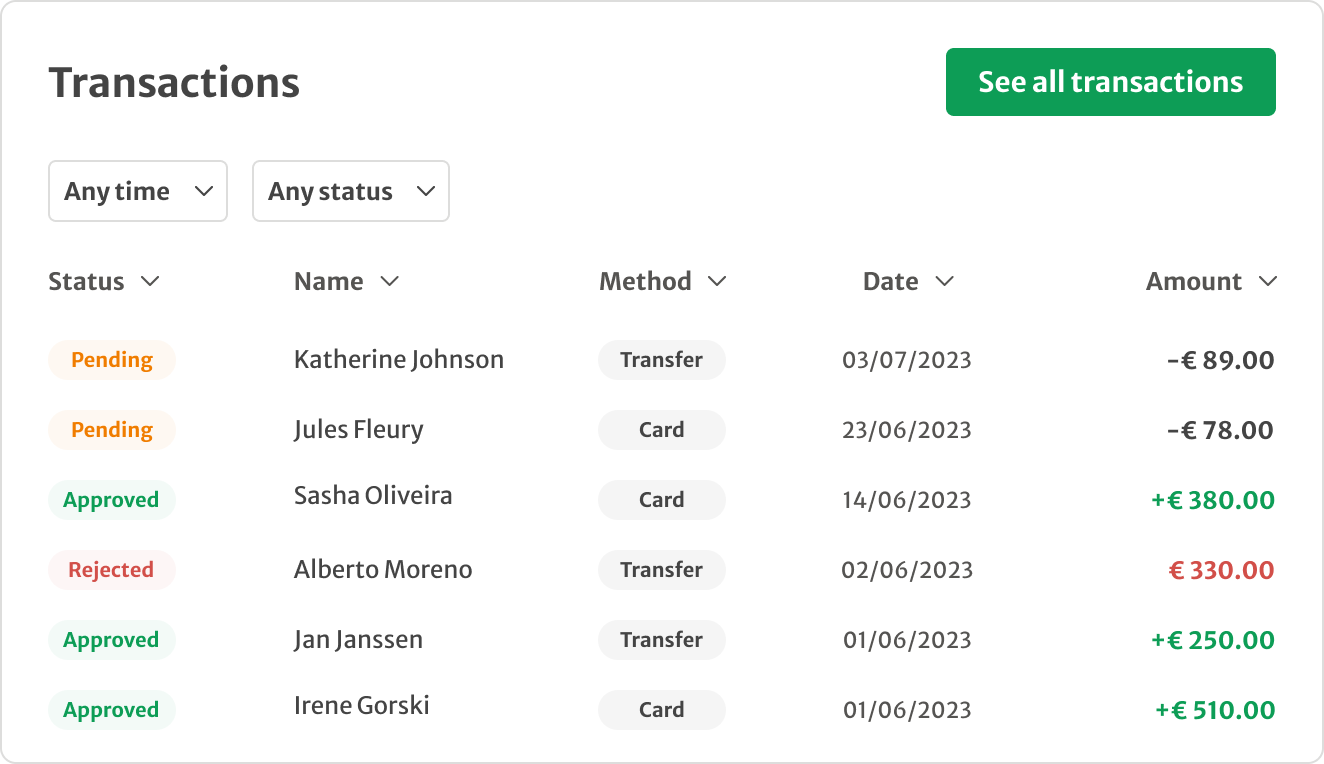Open the Any status filter dropdown
The height and width of the screenshot is (764, 1324).
350,191
